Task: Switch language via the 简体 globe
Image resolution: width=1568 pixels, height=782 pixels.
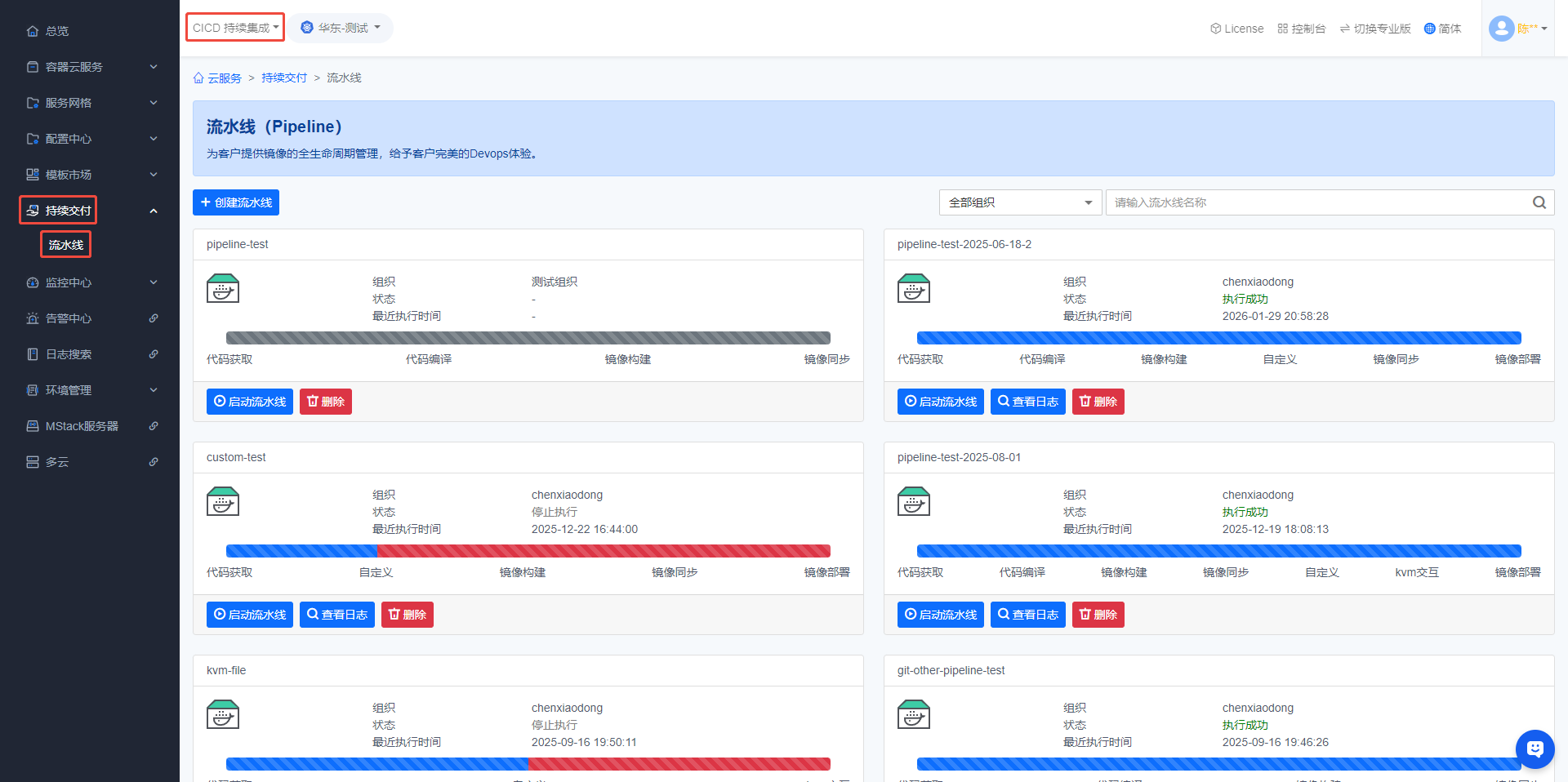Action: tap(1442, 29)
